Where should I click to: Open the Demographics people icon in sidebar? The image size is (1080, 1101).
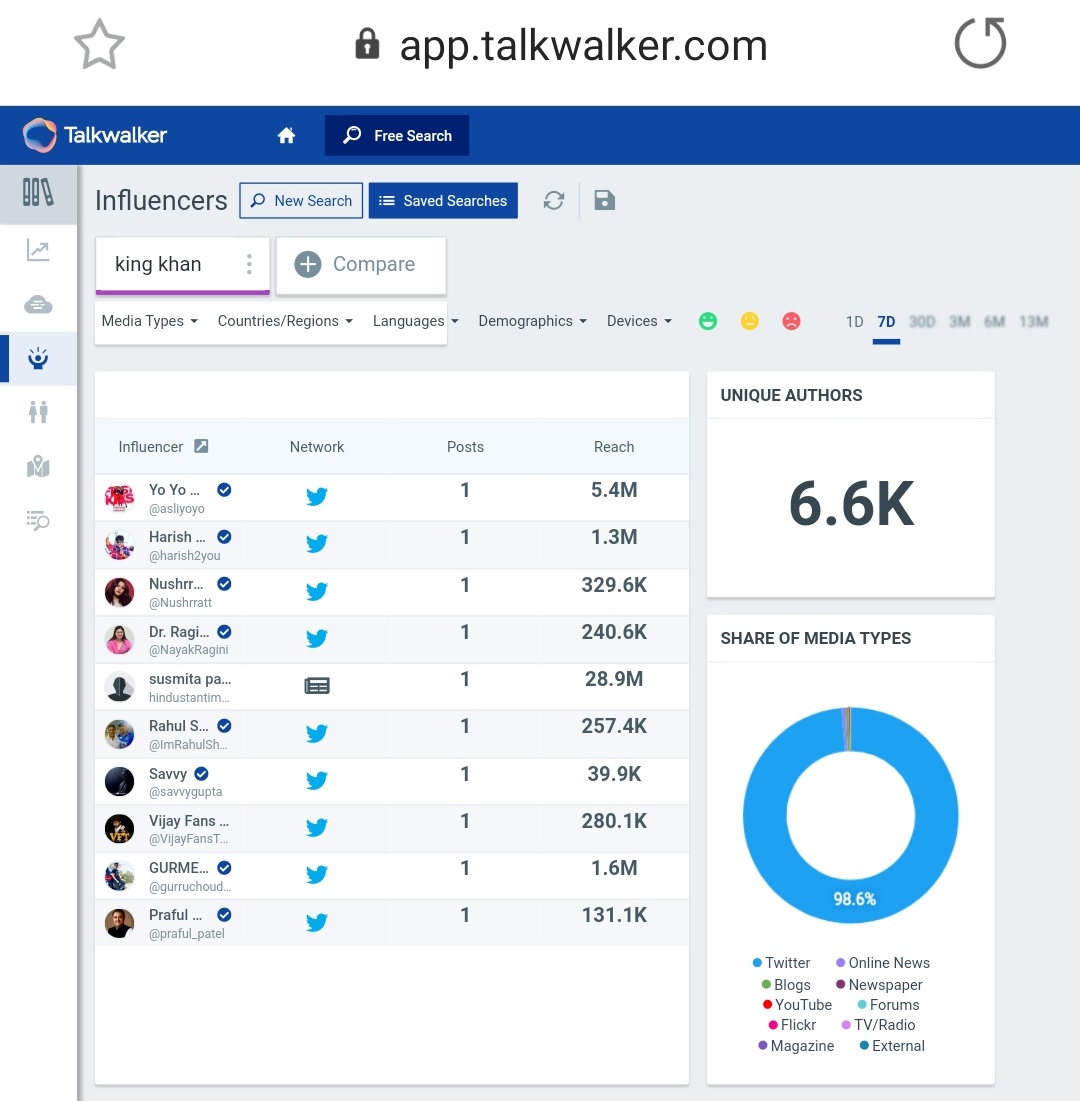38,412
